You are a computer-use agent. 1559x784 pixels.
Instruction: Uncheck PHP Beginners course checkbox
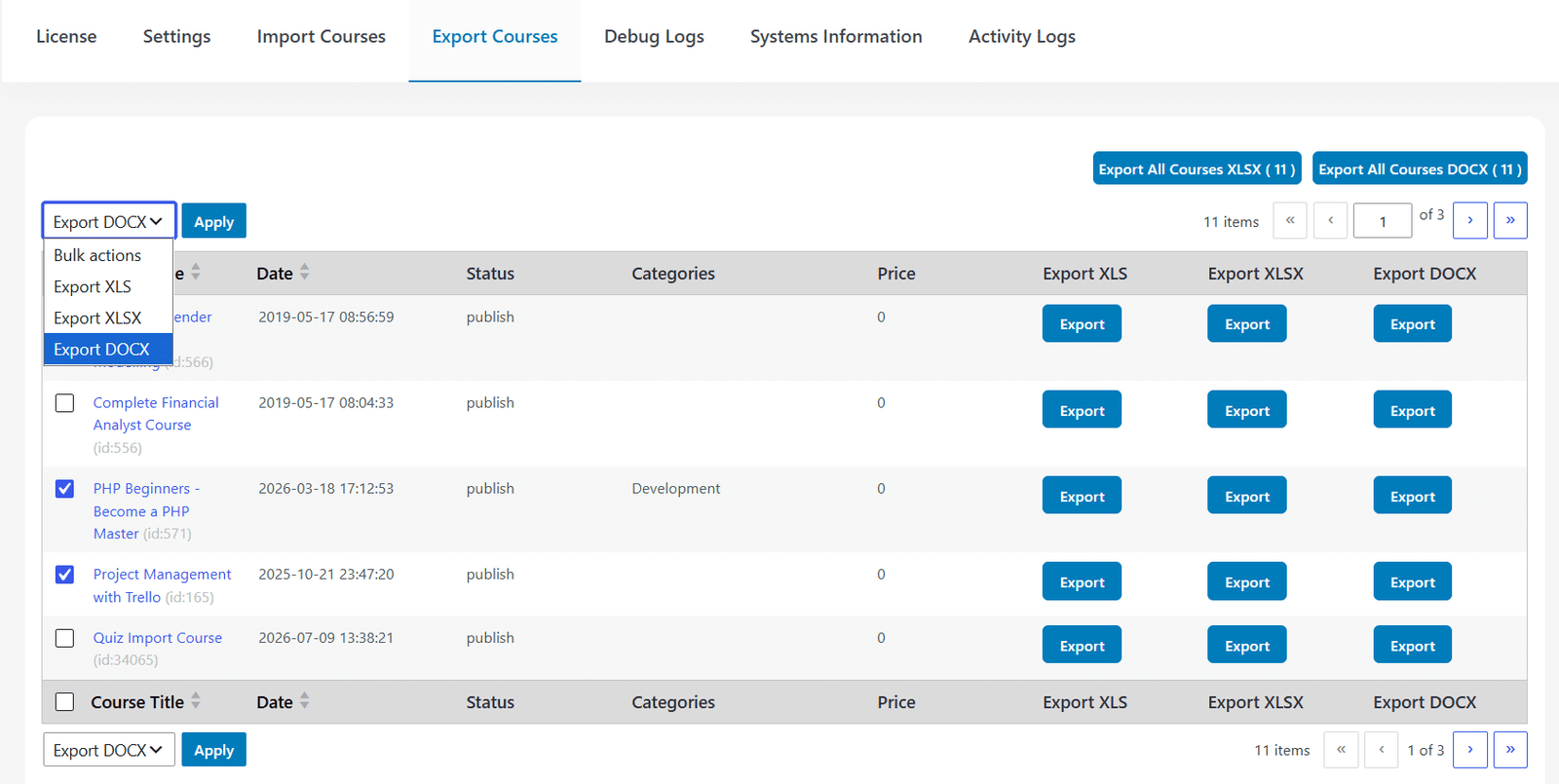tap(64, 488)
